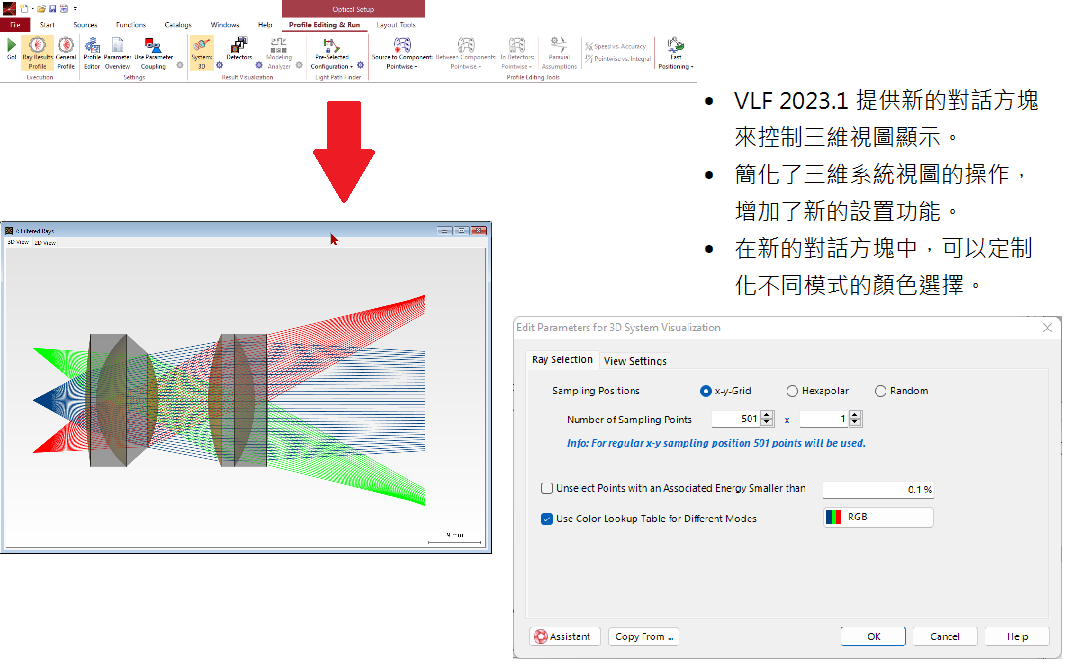Open the RGB color lookup table selector

coord(877,518)
